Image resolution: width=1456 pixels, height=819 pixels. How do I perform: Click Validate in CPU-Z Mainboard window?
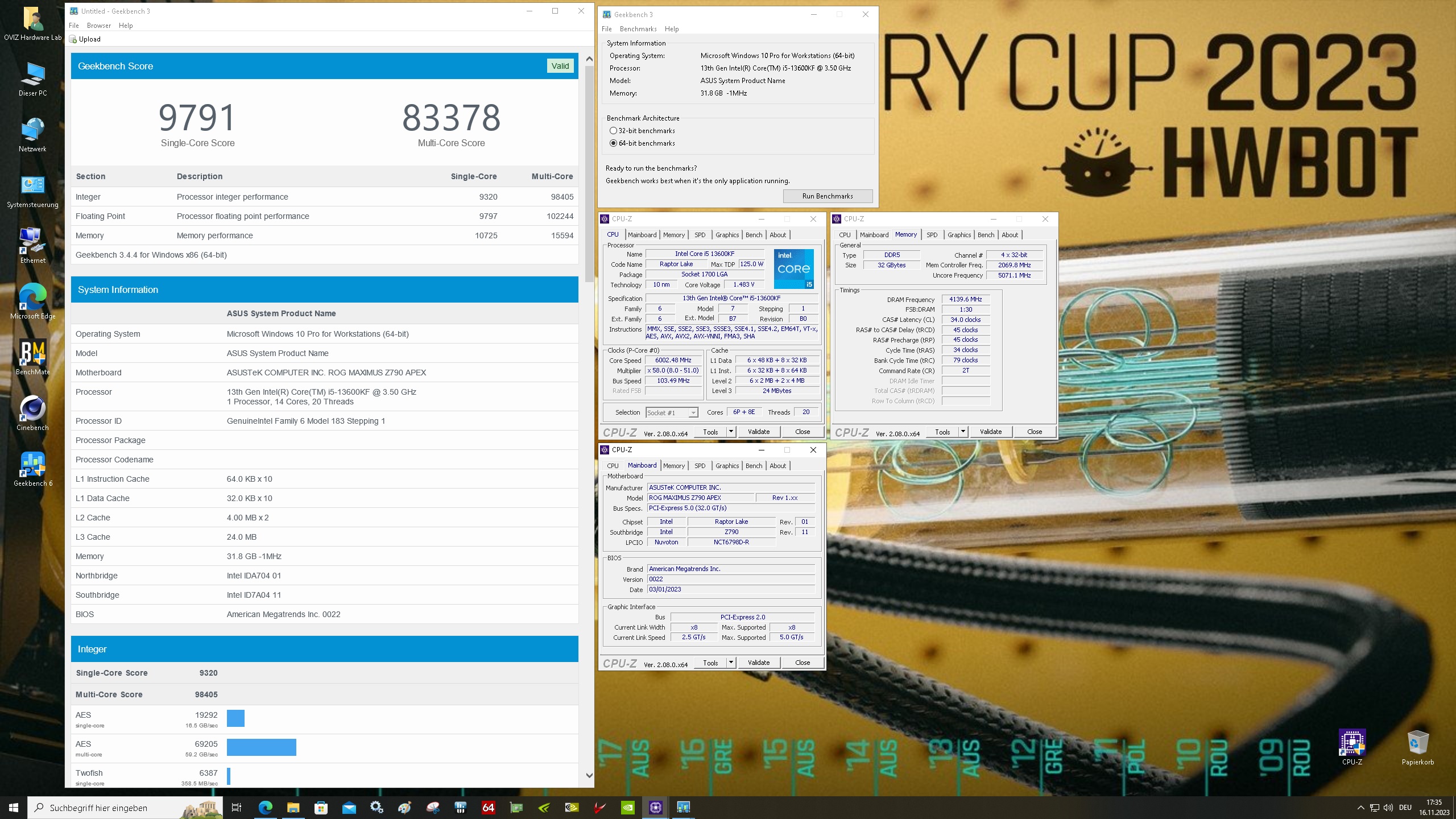pos(758,663)
